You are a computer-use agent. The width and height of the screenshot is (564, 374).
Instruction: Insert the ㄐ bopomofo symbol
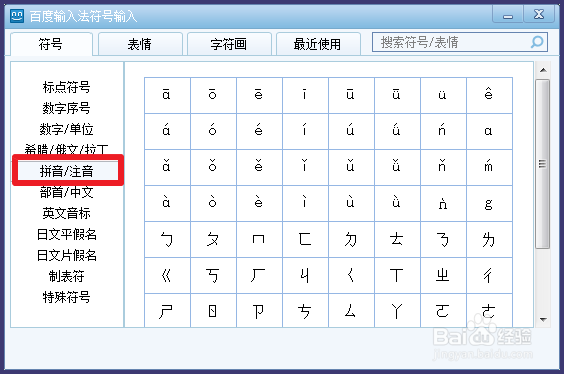tap(305, 275)
